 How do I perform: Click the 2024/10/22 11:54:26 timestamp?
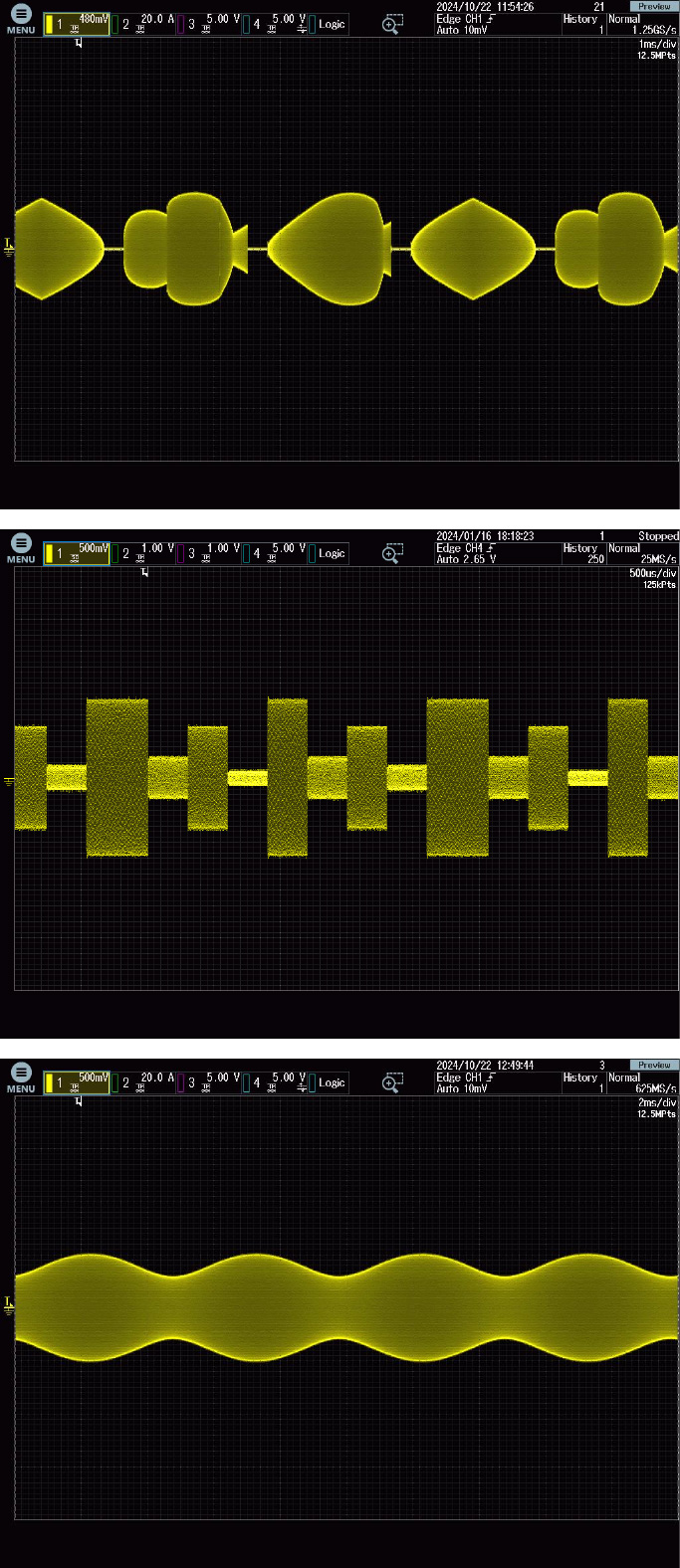(485, 6)
